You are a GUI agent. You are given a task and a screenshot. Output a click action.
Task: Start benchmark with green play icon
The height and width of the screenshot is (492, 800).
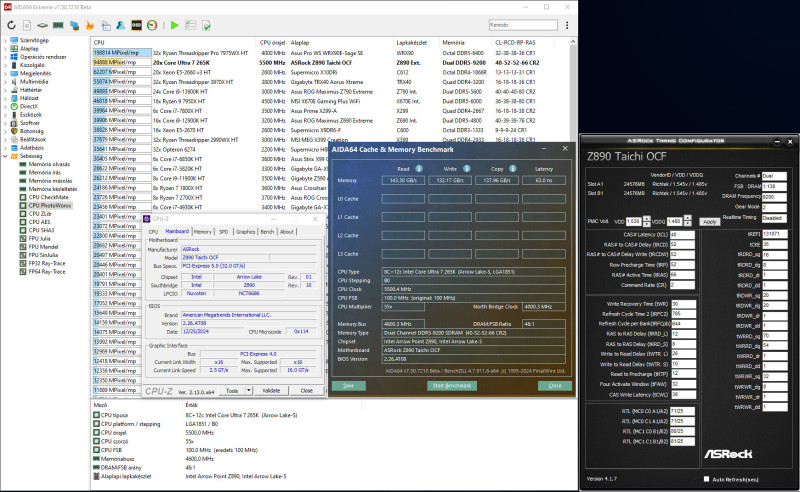[175, 24]
